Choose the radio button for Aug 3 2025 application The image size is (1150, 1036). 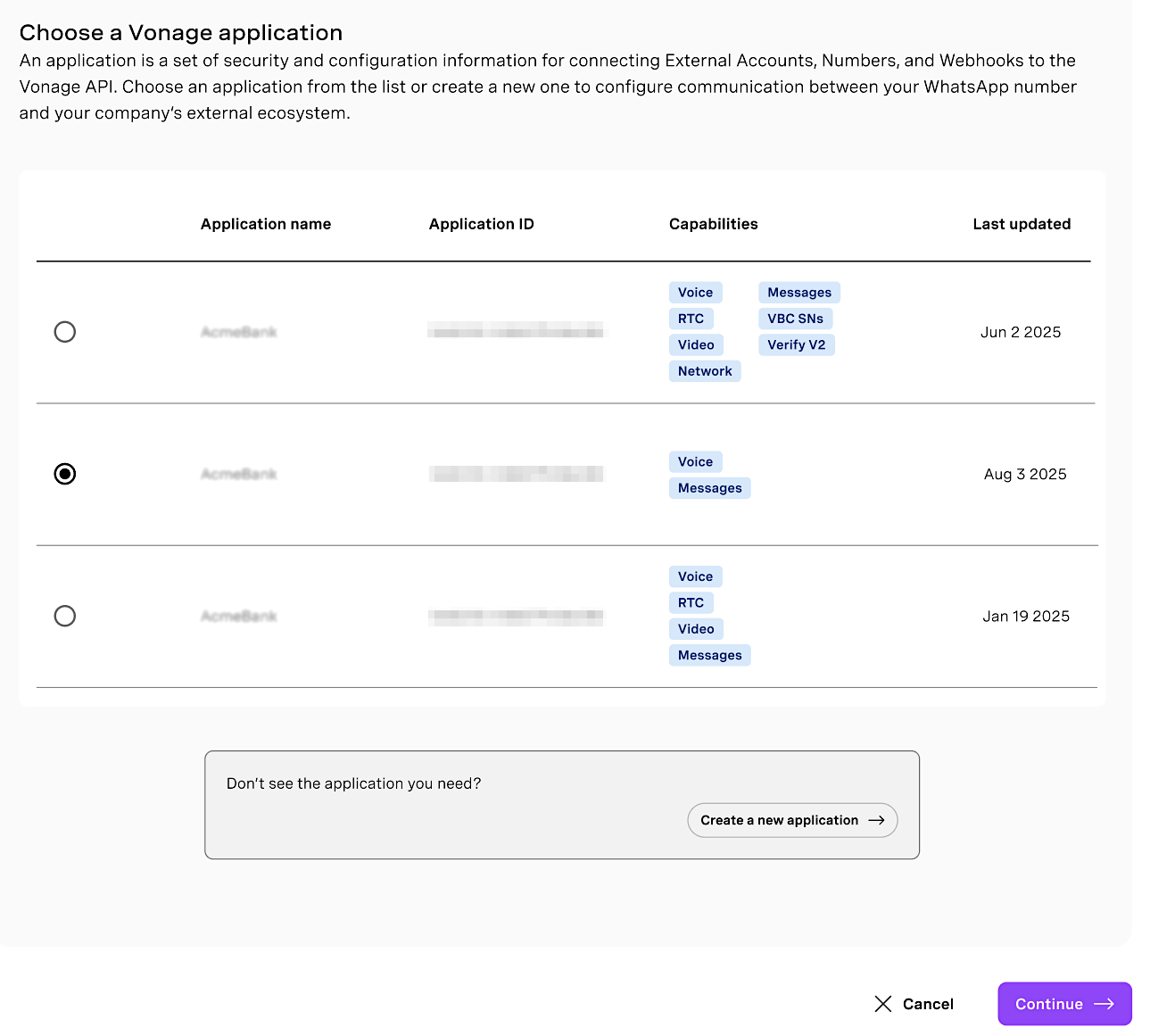(65, 474)
